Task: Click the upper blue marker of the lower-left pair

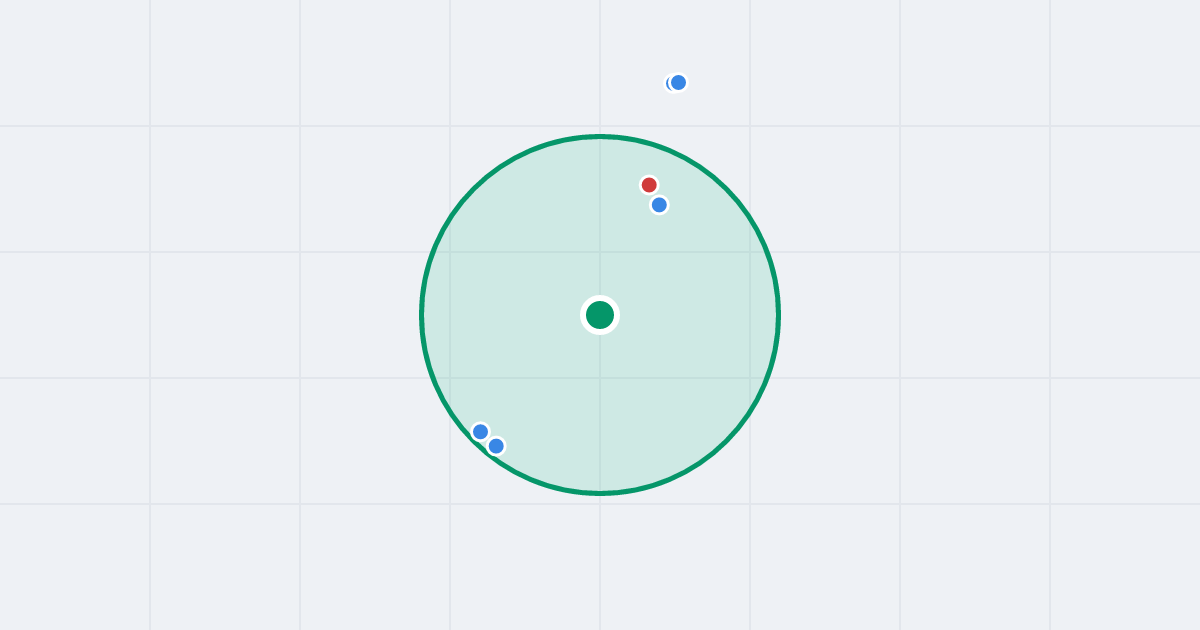Action: (x=480, y=432)
